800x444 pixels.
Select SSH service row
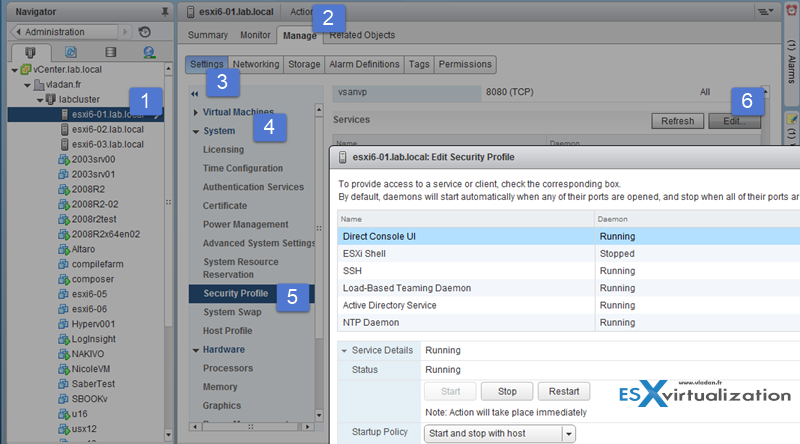[568, 271]
